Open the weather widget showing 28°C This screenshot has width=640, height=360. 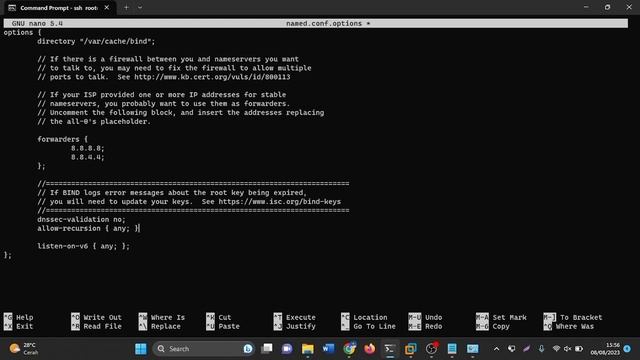[x=24, y=349]
